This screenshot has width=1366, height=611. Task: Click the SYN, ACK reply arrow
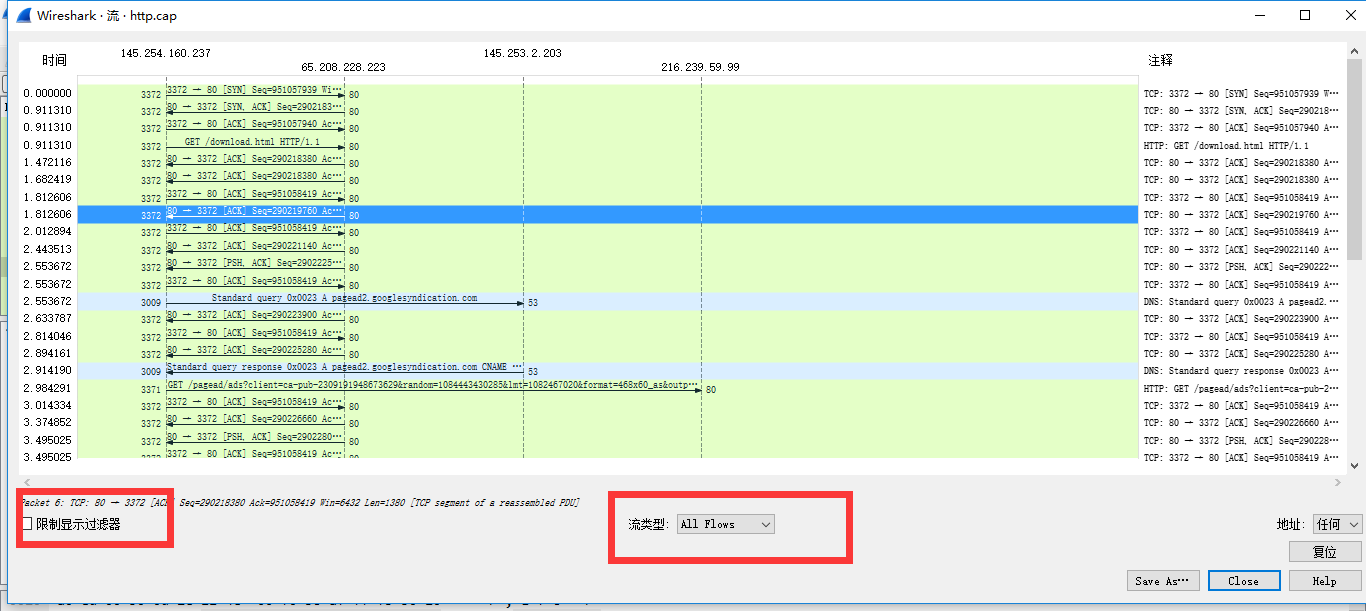coord(255,110)
